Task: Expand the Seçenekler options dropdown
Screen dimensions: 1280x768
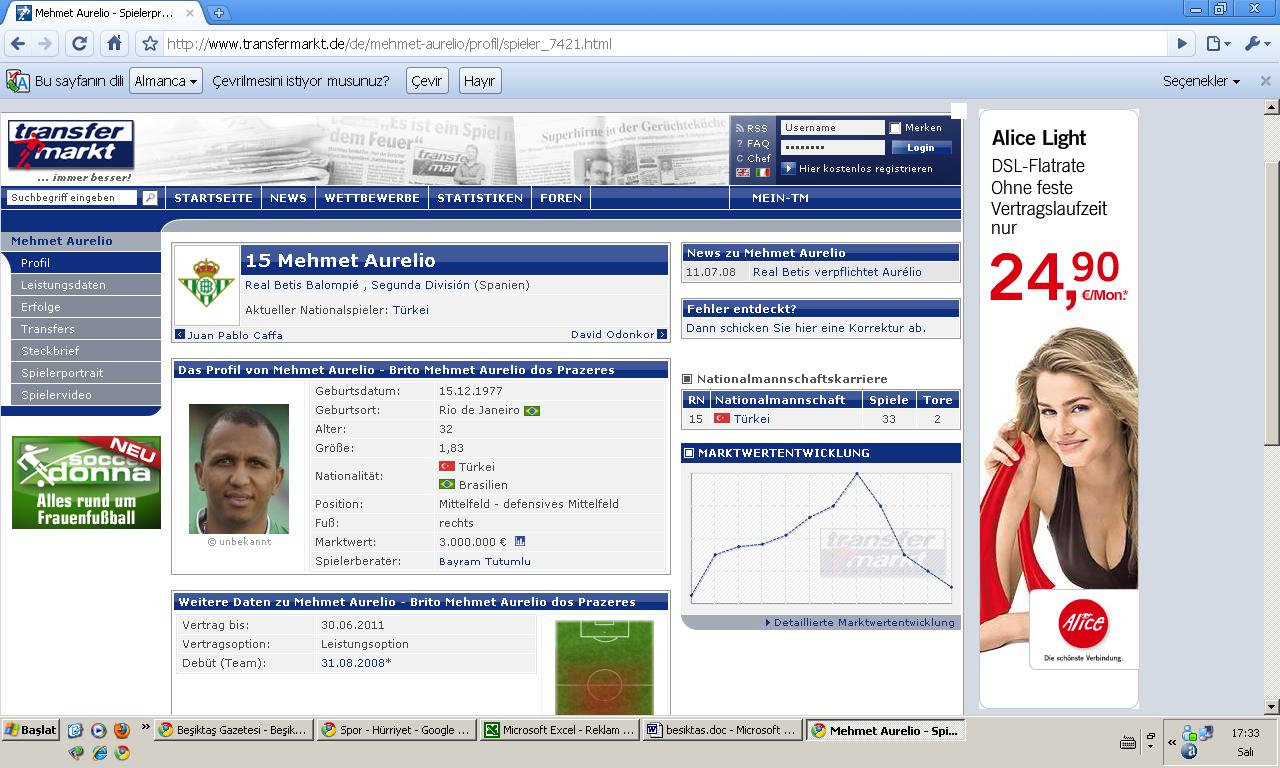Action: click(x=1201, y=81)
